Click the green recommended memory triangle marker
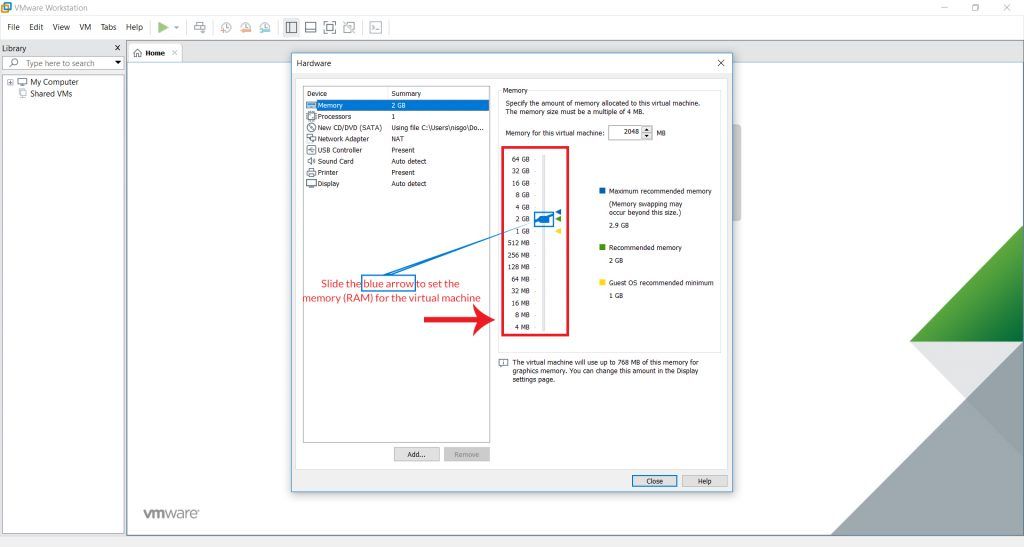The width and height of the screenshot is (1024, 547). coord(558,219)
